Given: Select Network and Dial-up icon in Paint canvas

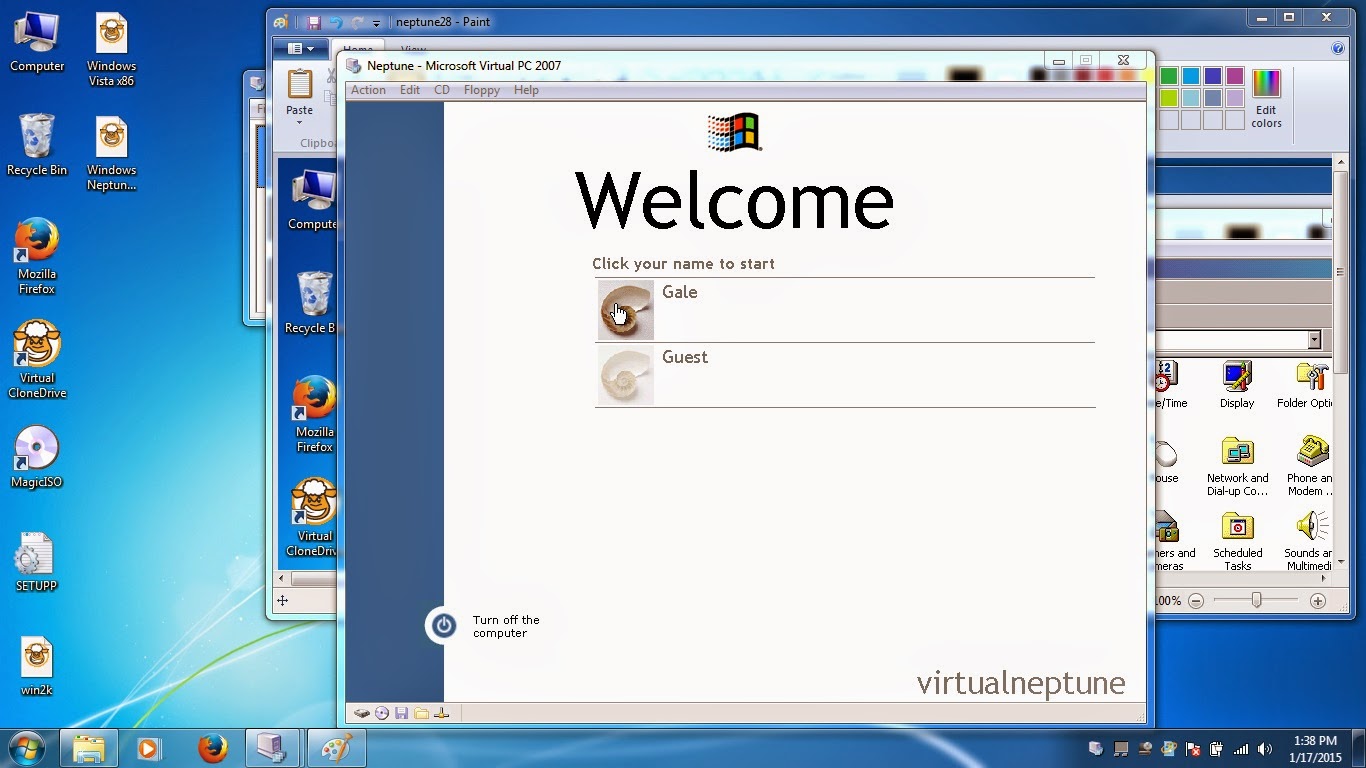Looking at the screenshot, I should 1238,467.
